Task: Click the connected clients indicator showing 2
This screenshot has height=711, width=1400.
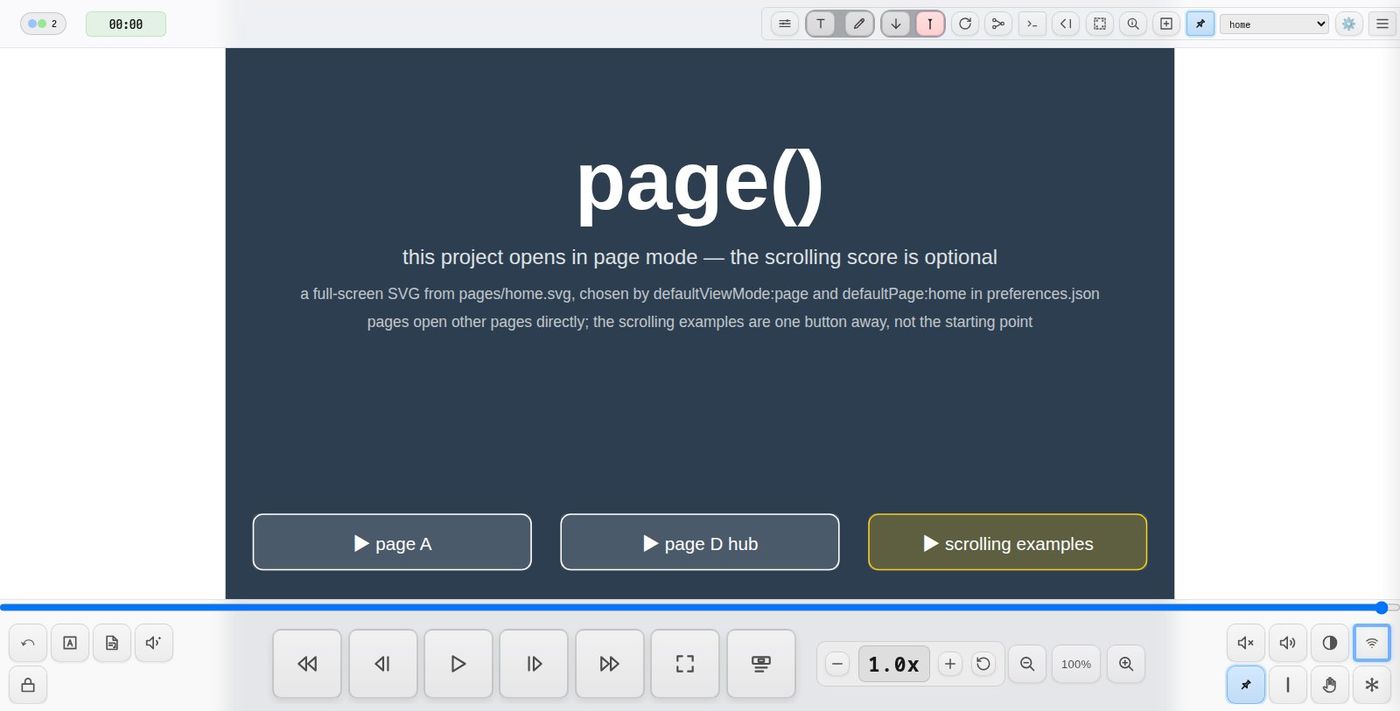Action: [x=43, y=24]
